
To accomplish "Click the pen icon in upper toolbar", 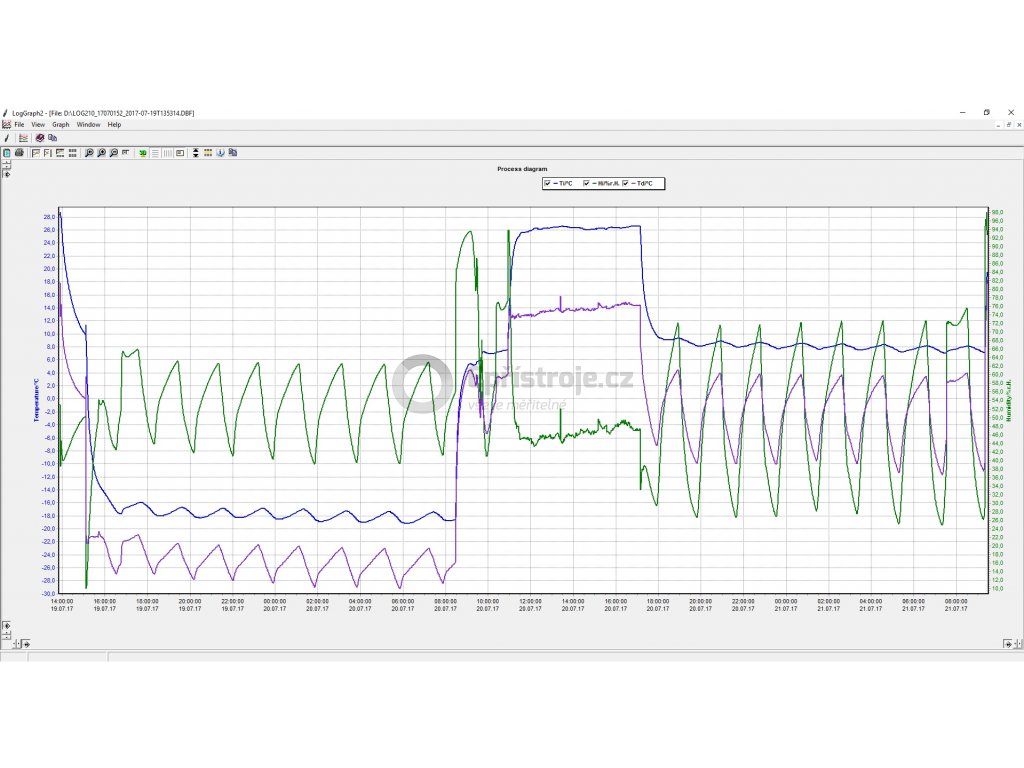I will click(7, 138).
